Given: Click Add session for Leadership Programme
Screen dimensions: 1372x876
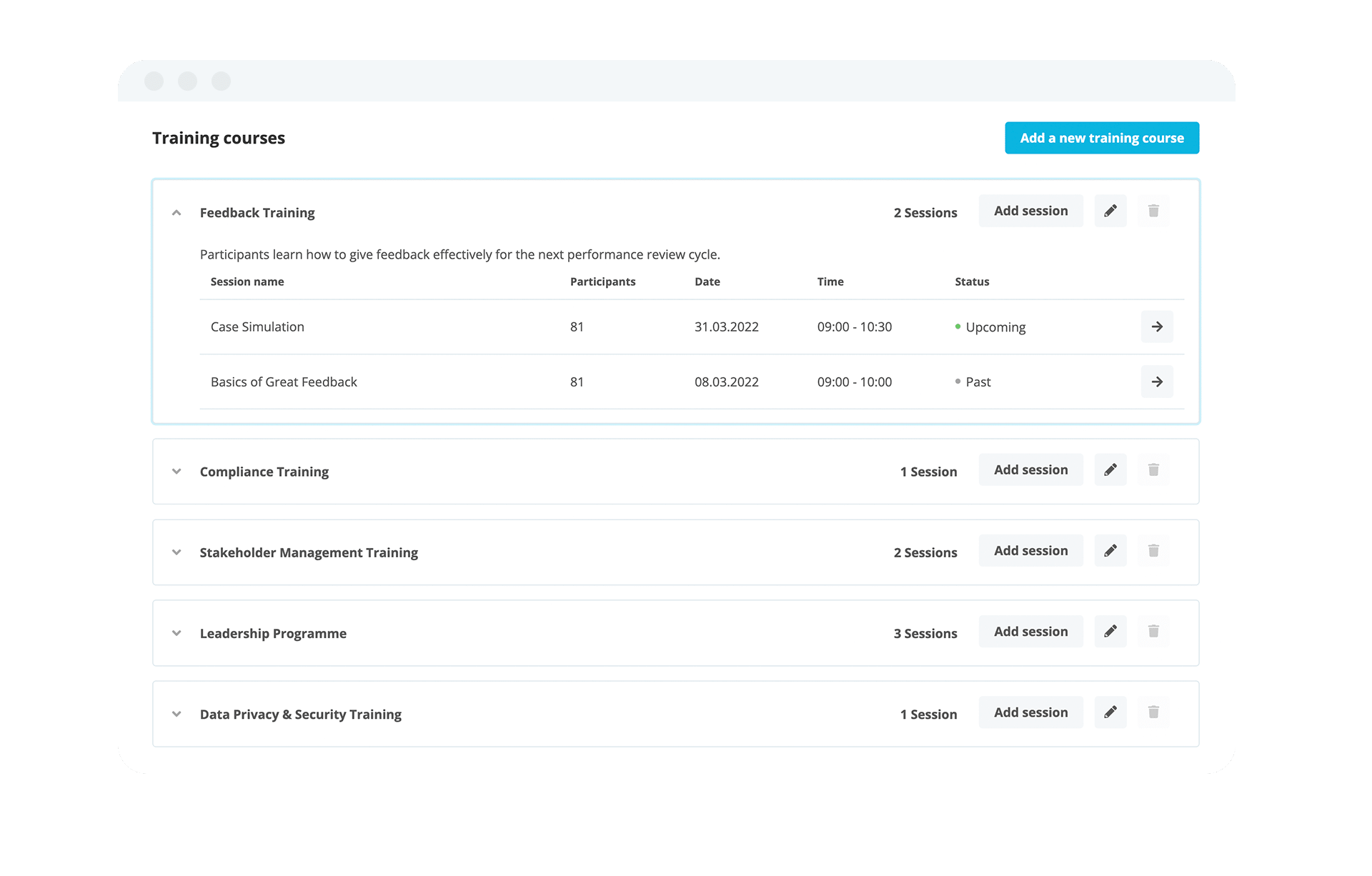Looking at the screenshot, I should click(x=1030, y=631).
